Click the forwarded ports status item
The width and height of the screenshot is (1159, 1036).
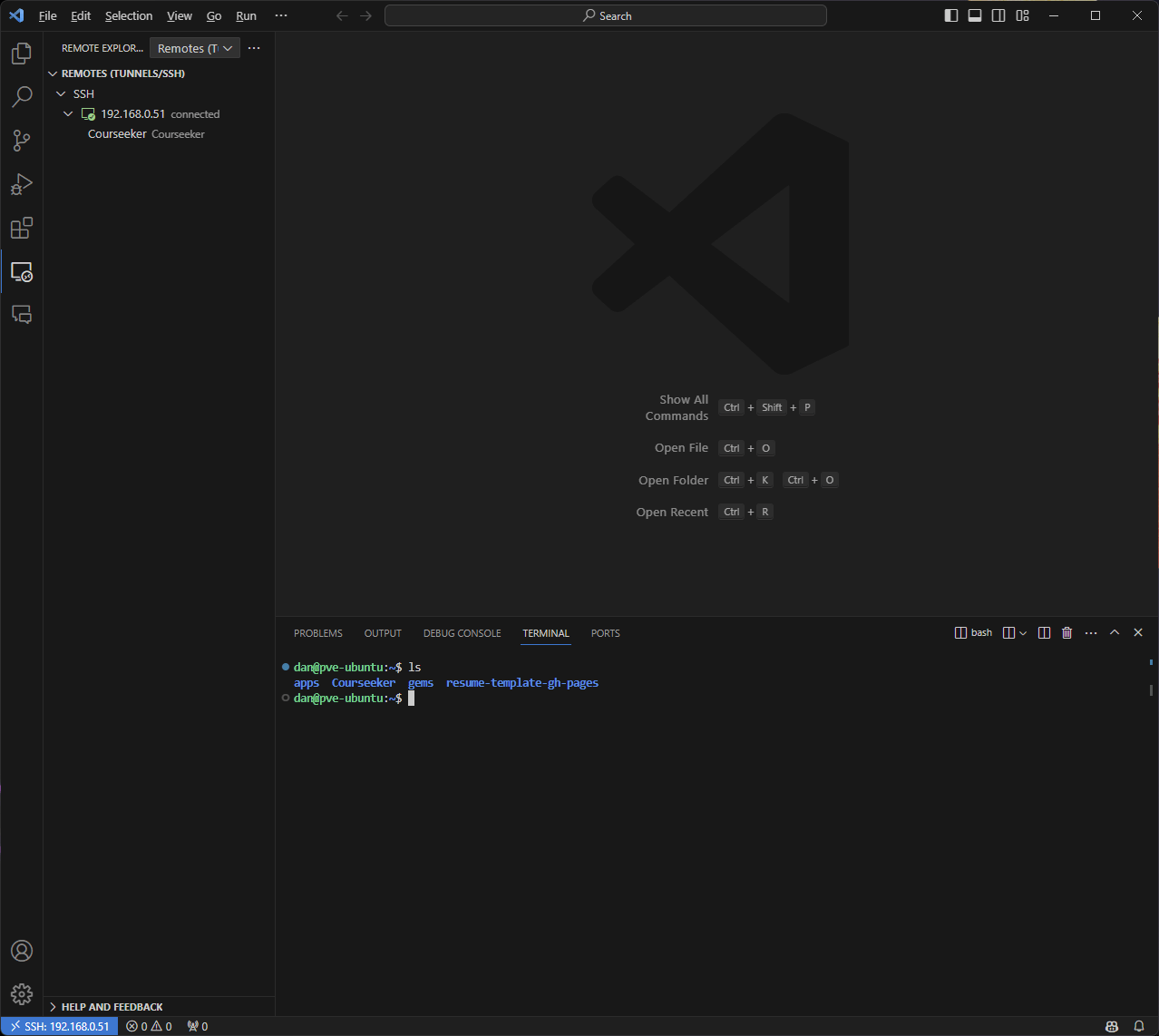tap(197, 1026)
